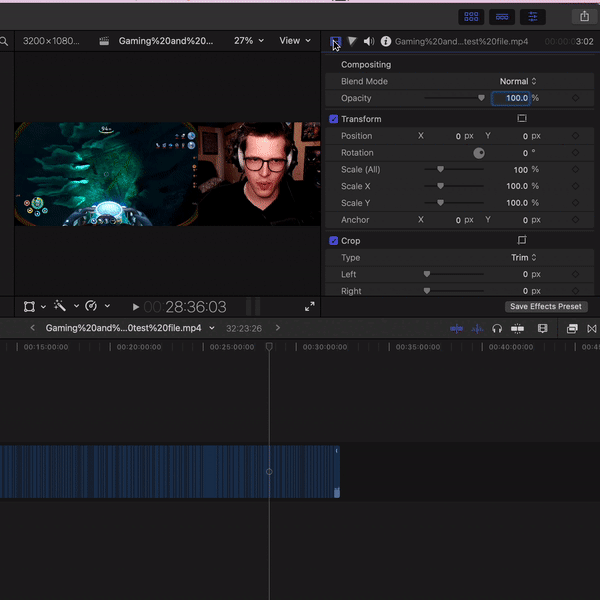Toggle Transform onscreen controls icon
This screenshot has width=600, height=600.
[521, 119]
